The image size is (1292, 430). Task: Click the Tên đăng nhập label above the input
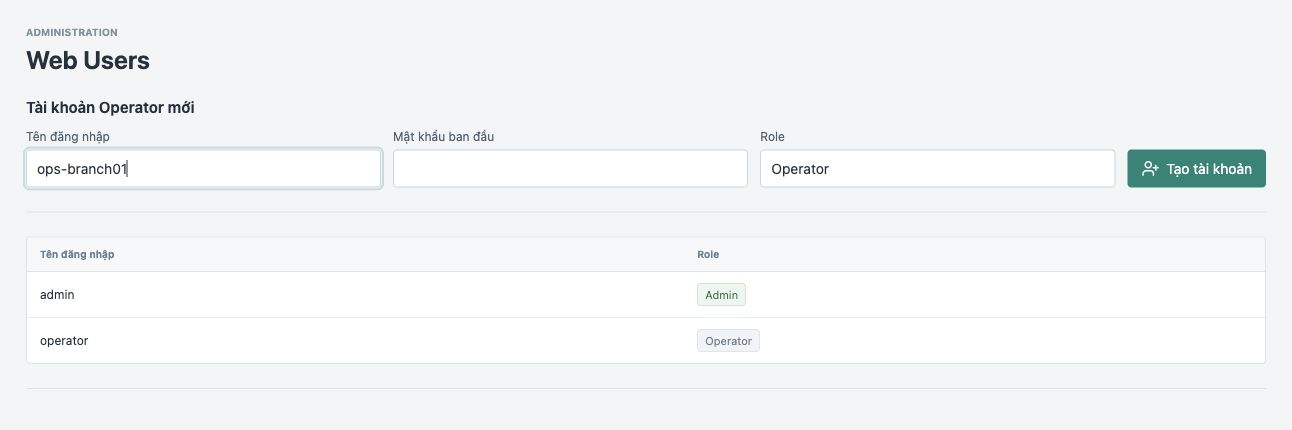point(67,137)
